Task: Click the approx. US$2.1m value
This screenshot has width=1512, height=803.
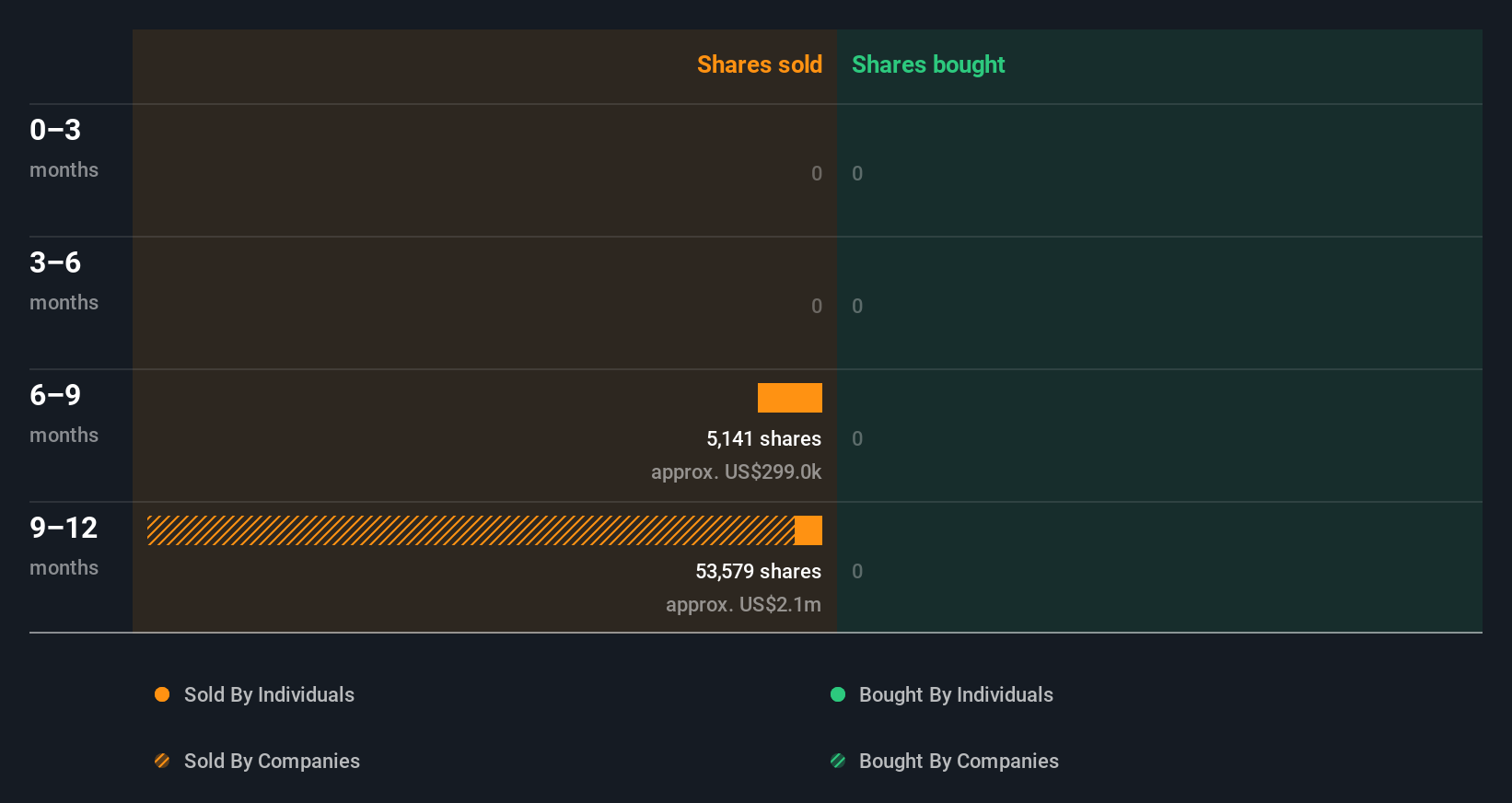Action: click(743, 605)
